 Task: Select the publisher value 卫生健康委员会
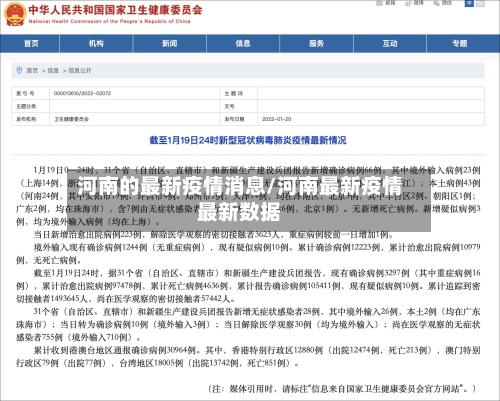point(71,119)
